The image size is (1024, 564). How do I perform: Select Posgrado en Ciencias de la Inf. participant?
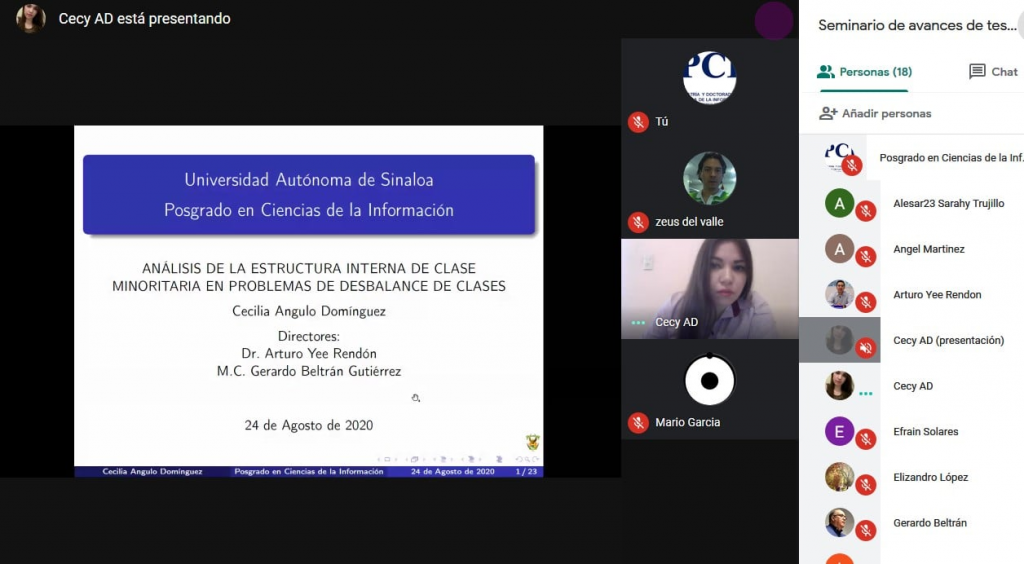(x=912, y=157)
